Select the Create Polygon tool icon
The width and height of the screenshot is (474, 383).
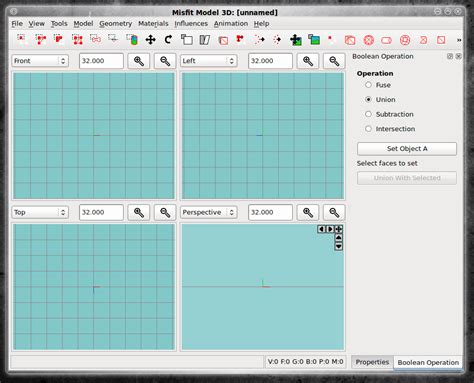pyautogui.click(x=423, y=40)
